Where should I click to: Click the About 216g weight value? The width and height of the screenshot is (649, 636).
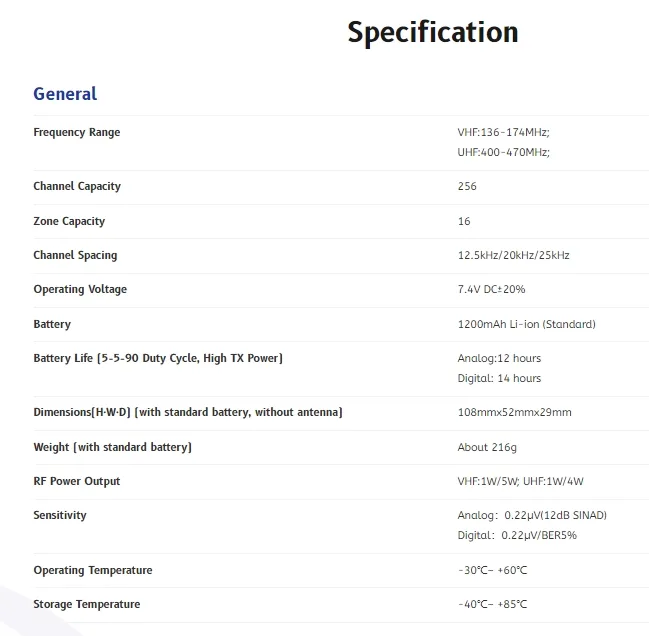tap(487, 447)
